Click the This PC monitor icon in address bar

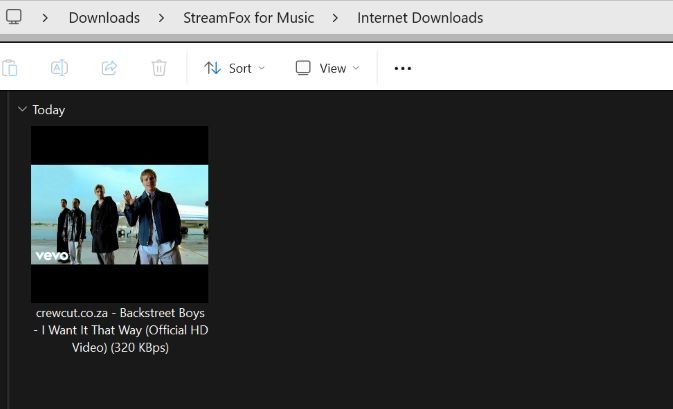(x=14, y=17)
